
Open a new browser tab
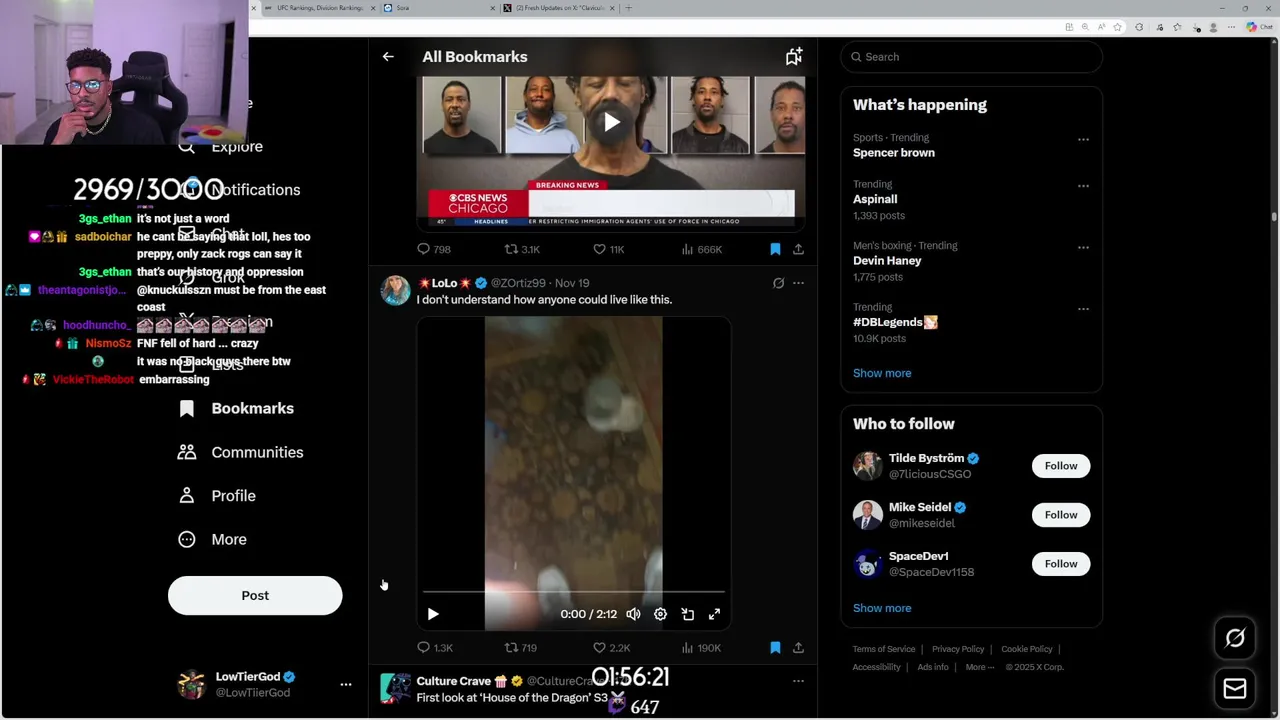point(628,8)
